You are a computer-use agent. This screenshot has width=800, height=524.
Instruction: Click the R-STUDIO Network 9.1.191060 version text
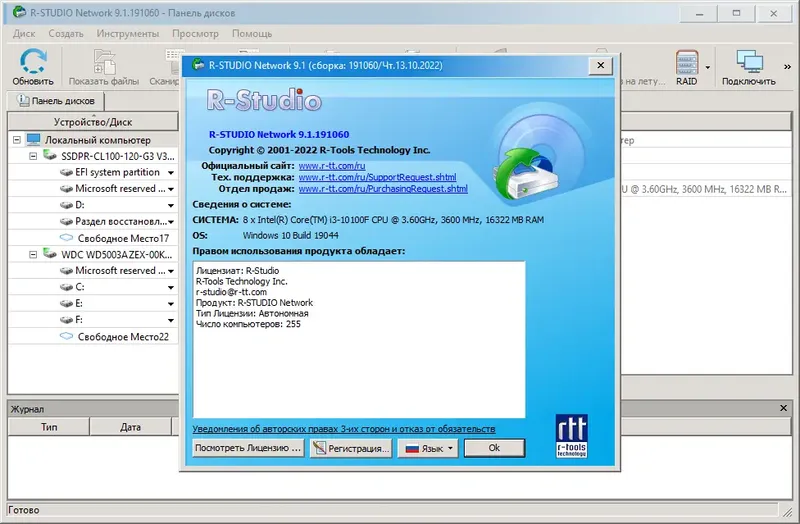(x=279, y=134)
